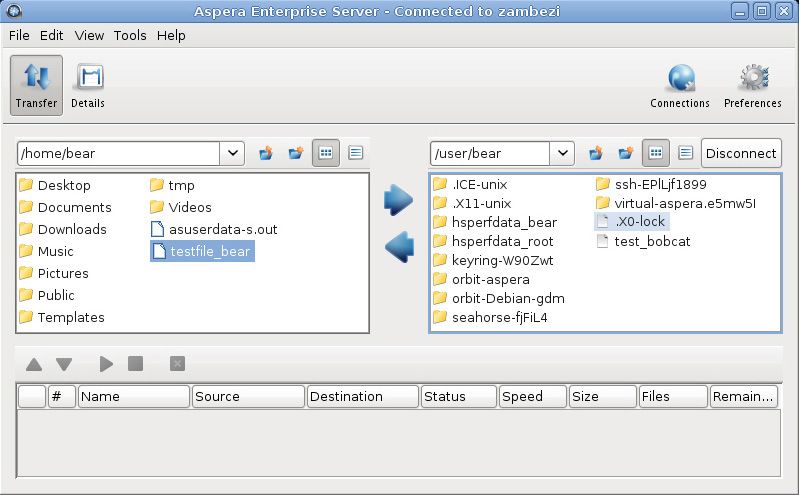This screenshot has width=799, height=495.
Task: Open the Edit menu
Action: pos(51,36)
